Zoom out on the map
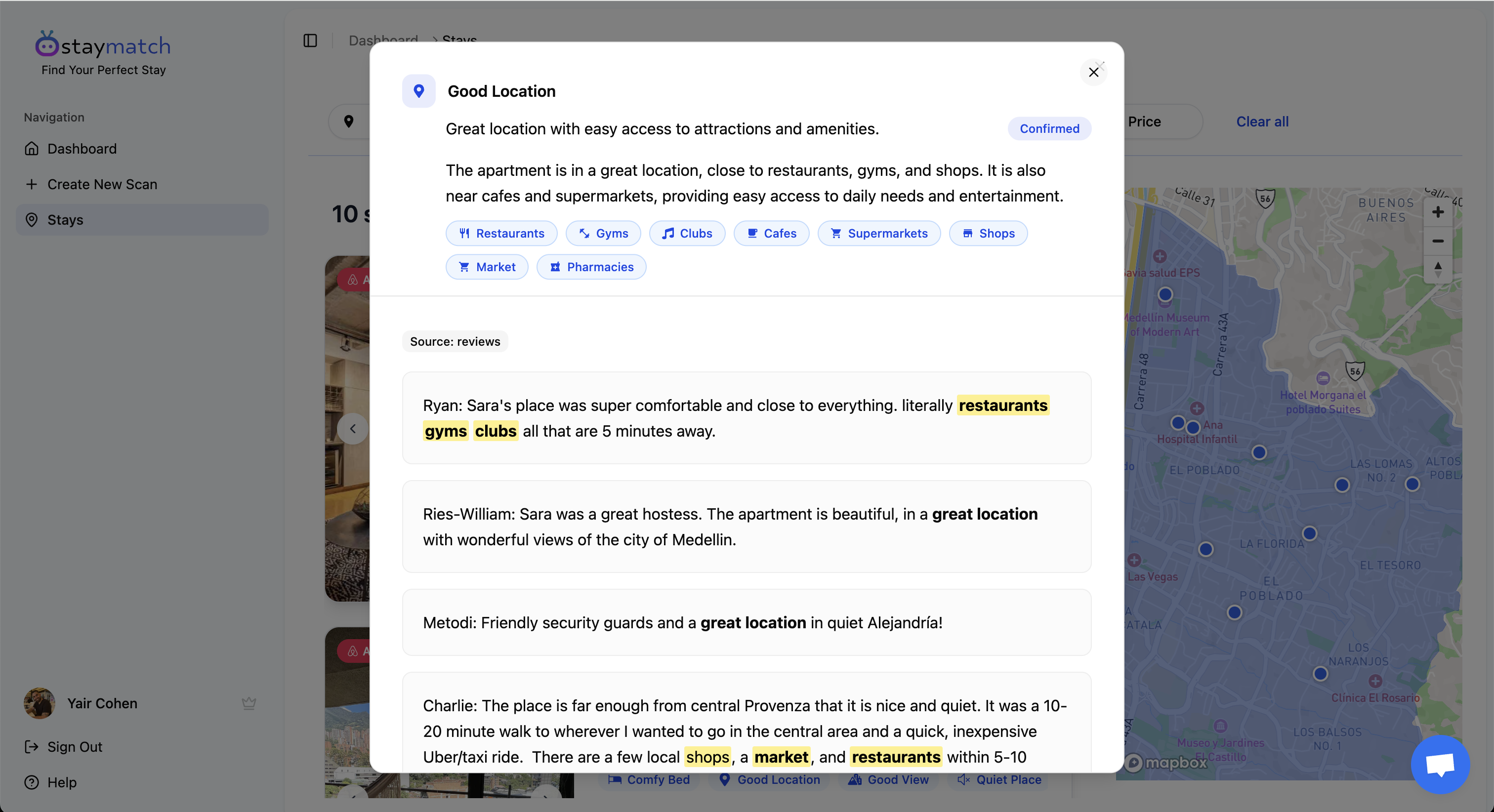 [1438, 241]
